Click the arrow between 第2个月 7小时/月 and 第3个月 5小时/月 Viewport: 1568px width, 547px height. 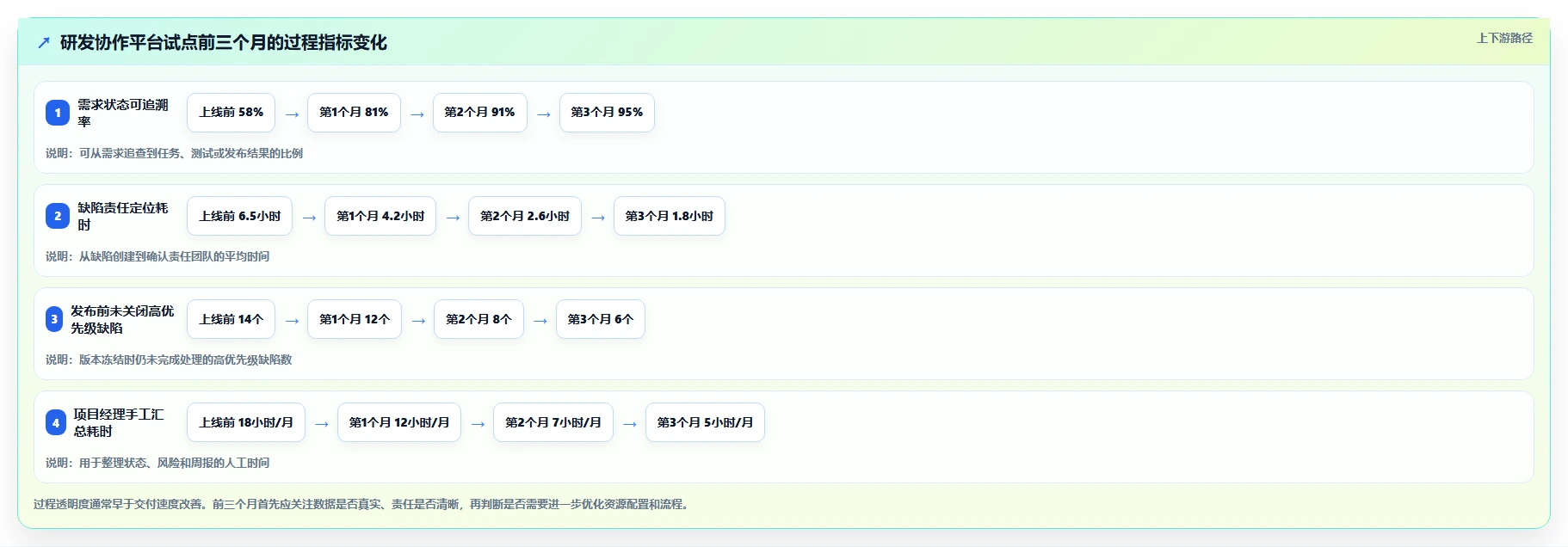click(x=630, y=424)
